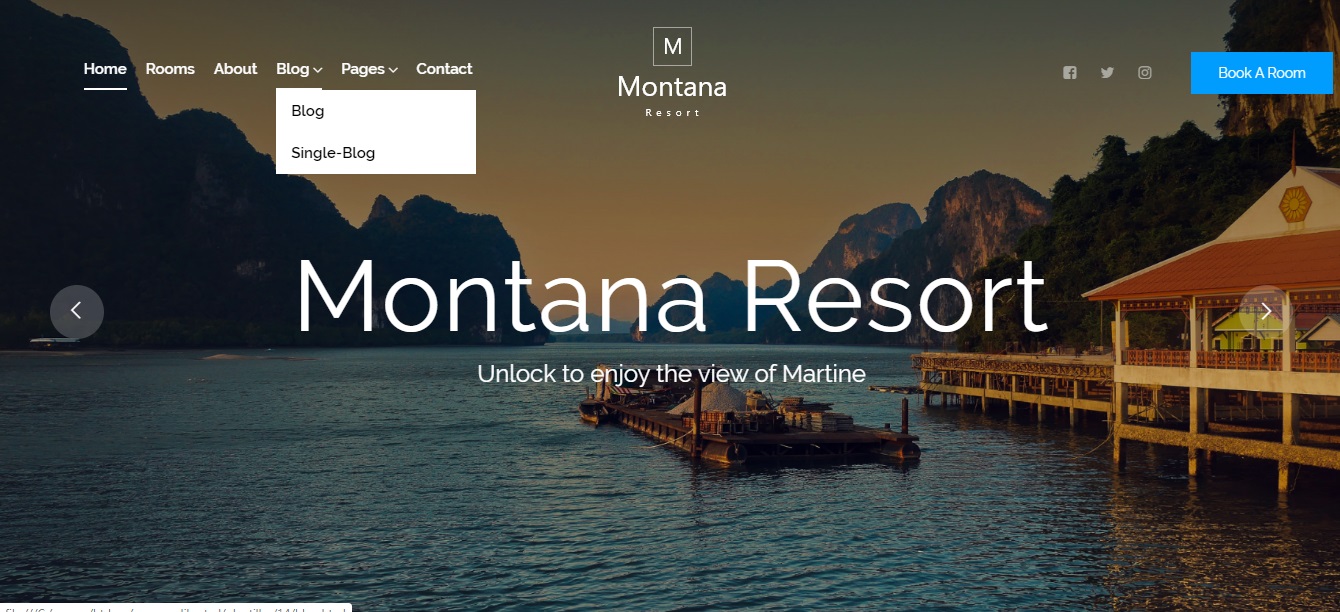Screen dimensions: 1340x612
Task: Click the Montana brand name
Action: (x=672, y=87)
